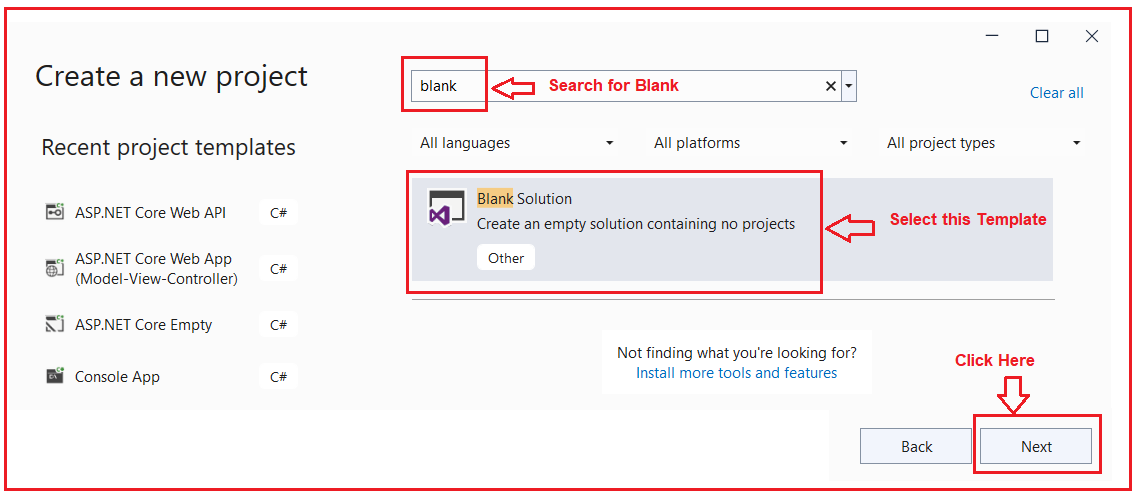Go Back to the previous step
The image size is (1136, 497).
tap(916, 447)
